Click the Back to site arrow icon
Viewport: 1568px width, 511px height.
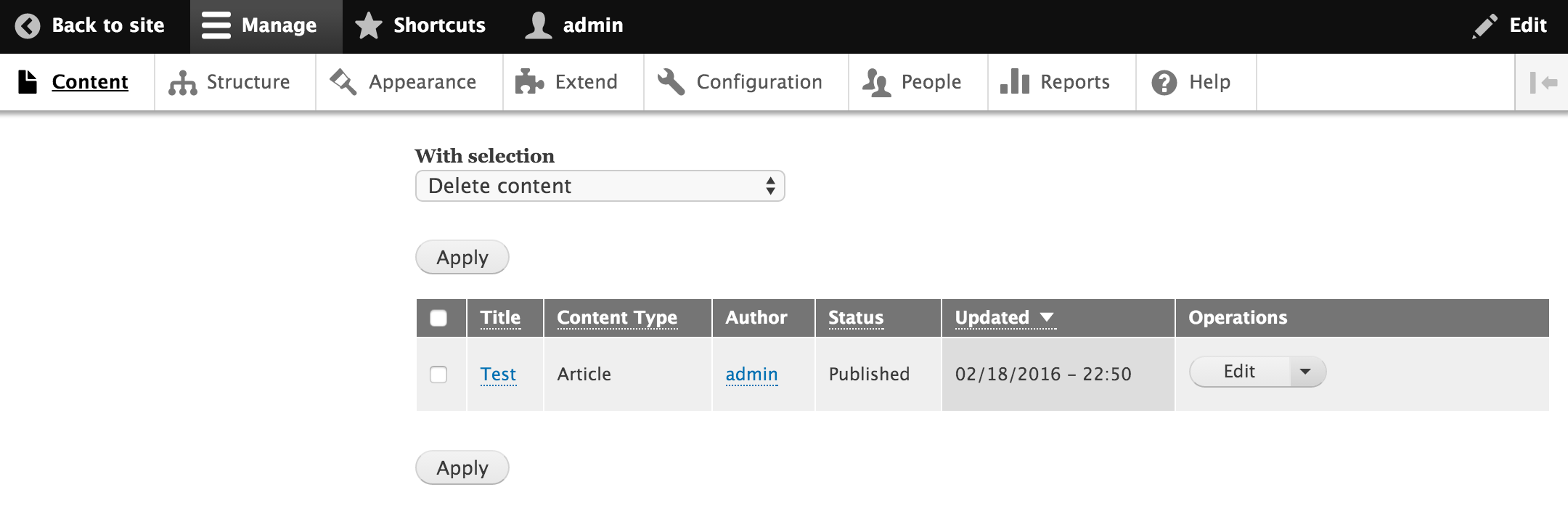(28, 26)
